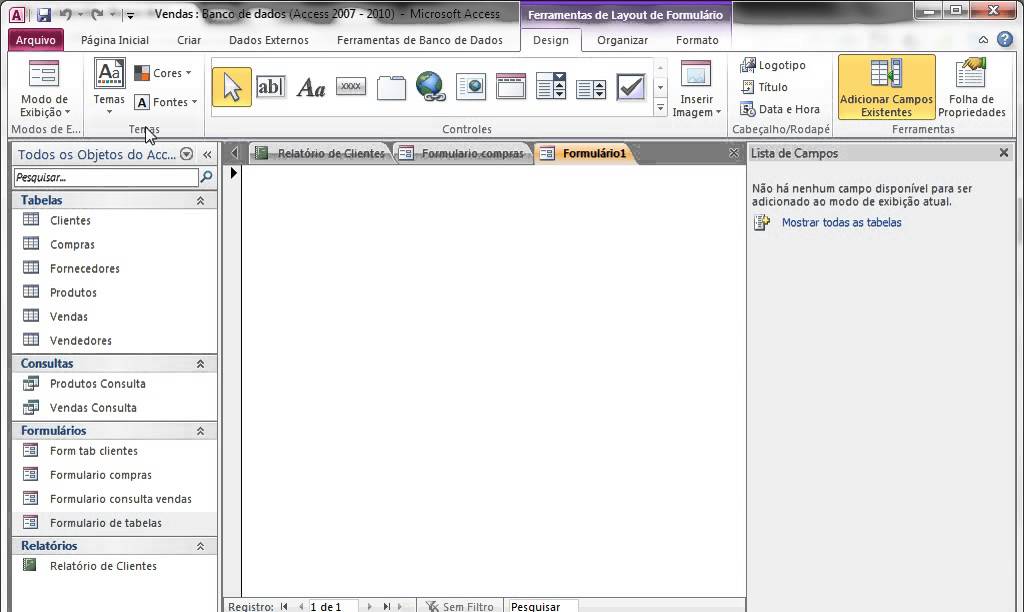Screen dimensions: 1024x612
Task: Switch to Relatório de Clientes document tab
Action: [x=320, y=153]
